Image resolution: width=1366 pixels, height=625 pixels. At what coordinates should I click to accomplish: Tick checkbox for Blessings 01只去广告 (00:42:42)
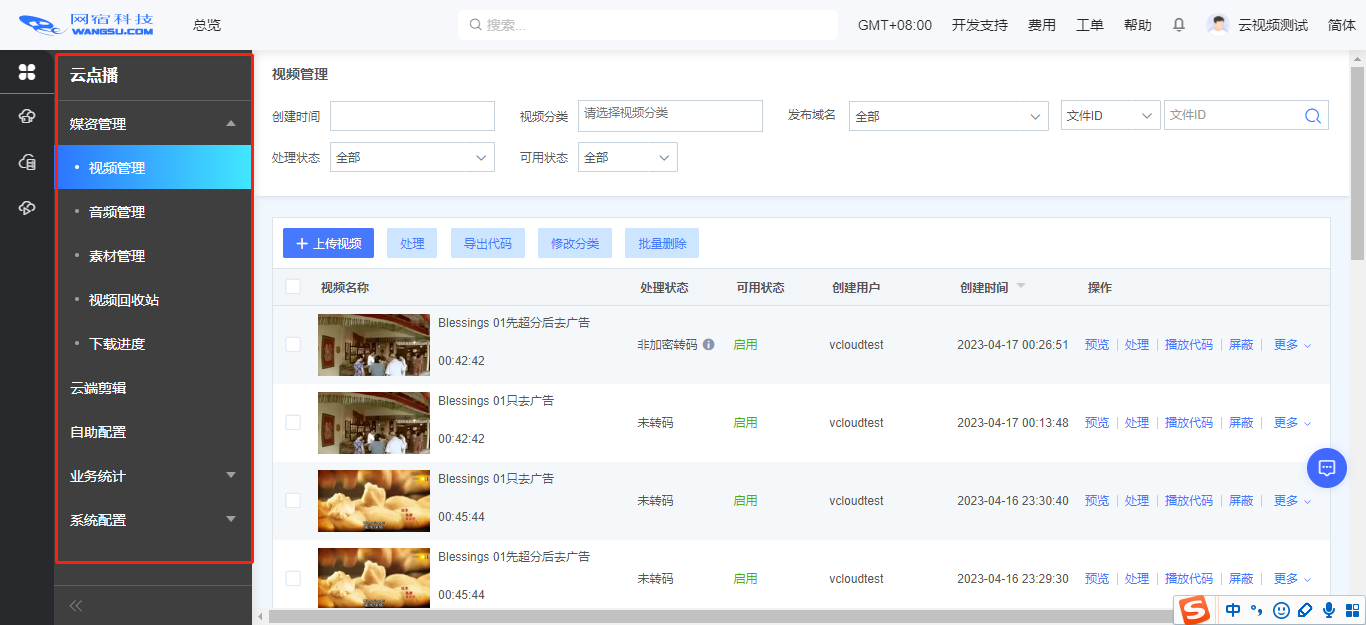point(293,423)
